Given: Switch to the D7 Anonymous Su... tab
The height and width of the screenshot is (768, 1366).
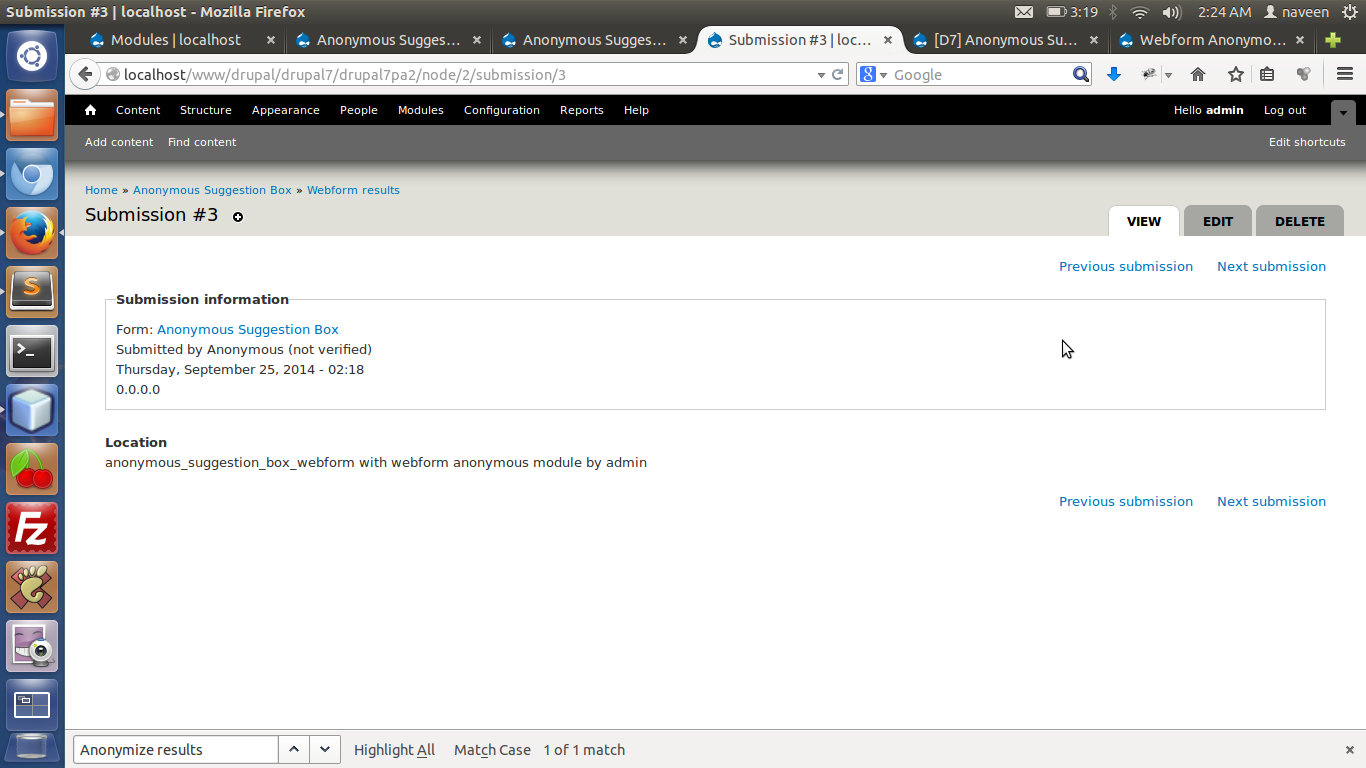Looking at the screenshot, I should (1005, 40).
